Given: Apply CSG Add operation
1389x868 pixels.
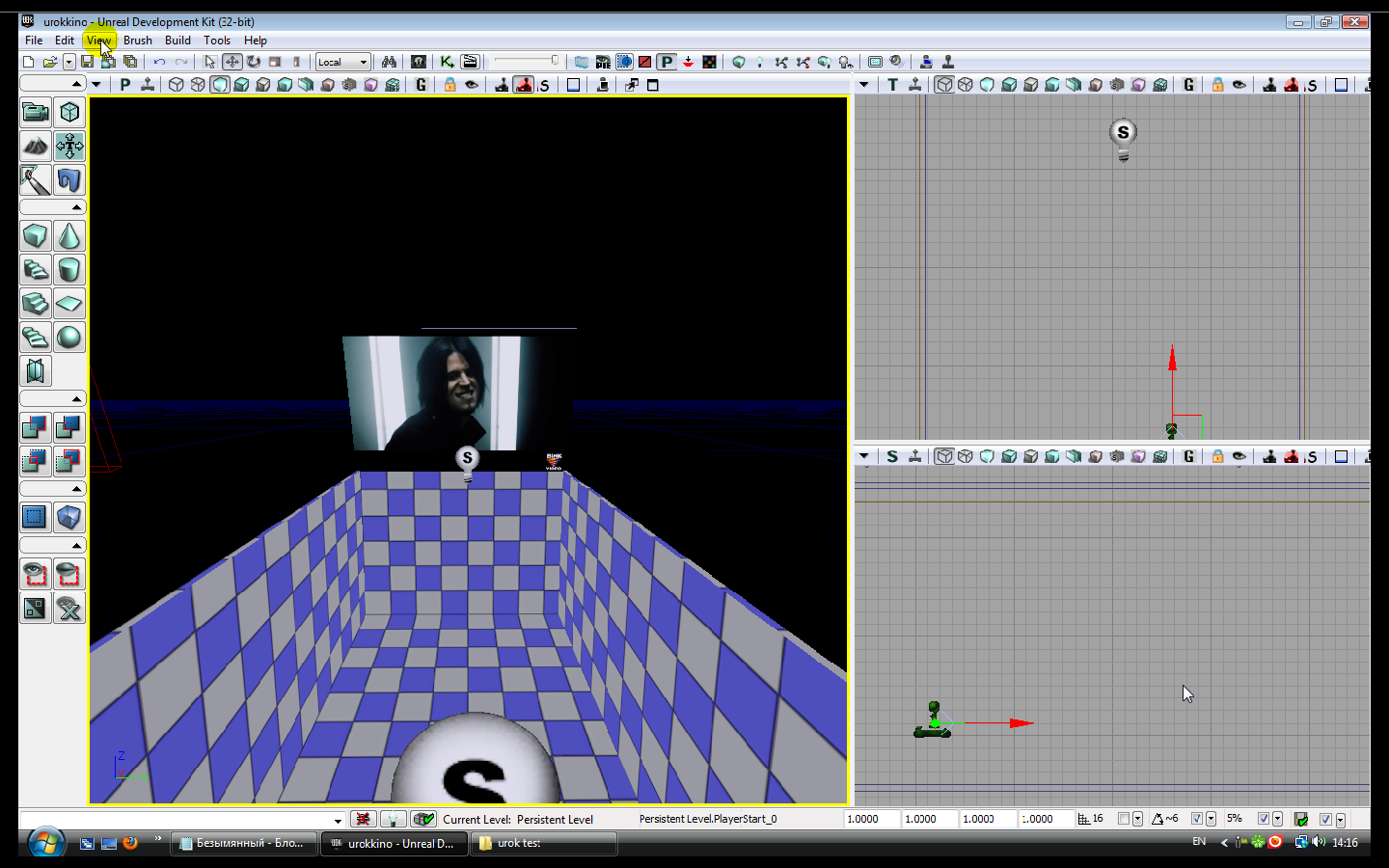Looking at the screenshot, I should [x=36, y=427].
